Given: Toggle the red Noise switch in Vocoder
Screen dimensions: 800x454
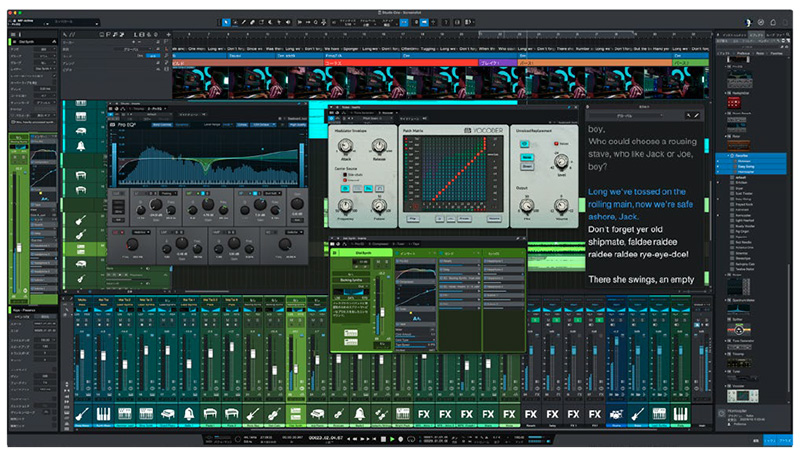Looking at the screenshot, I should click(x=556, y=144).
